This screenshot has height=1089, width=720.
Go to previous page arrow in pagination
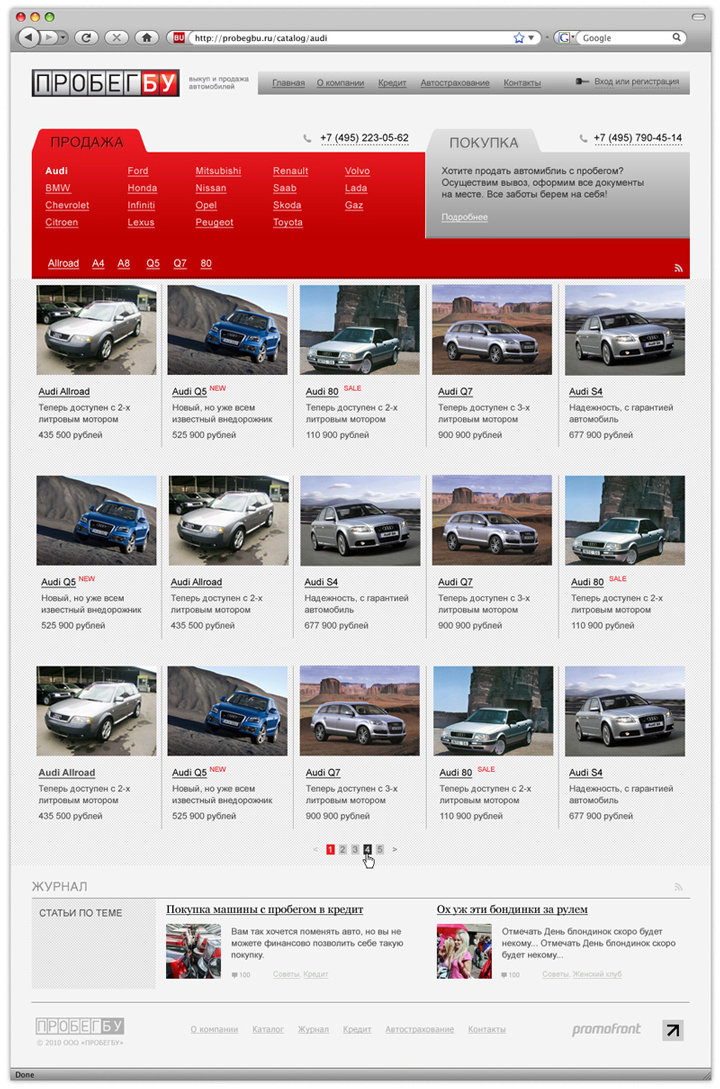[x=315, y=849]
